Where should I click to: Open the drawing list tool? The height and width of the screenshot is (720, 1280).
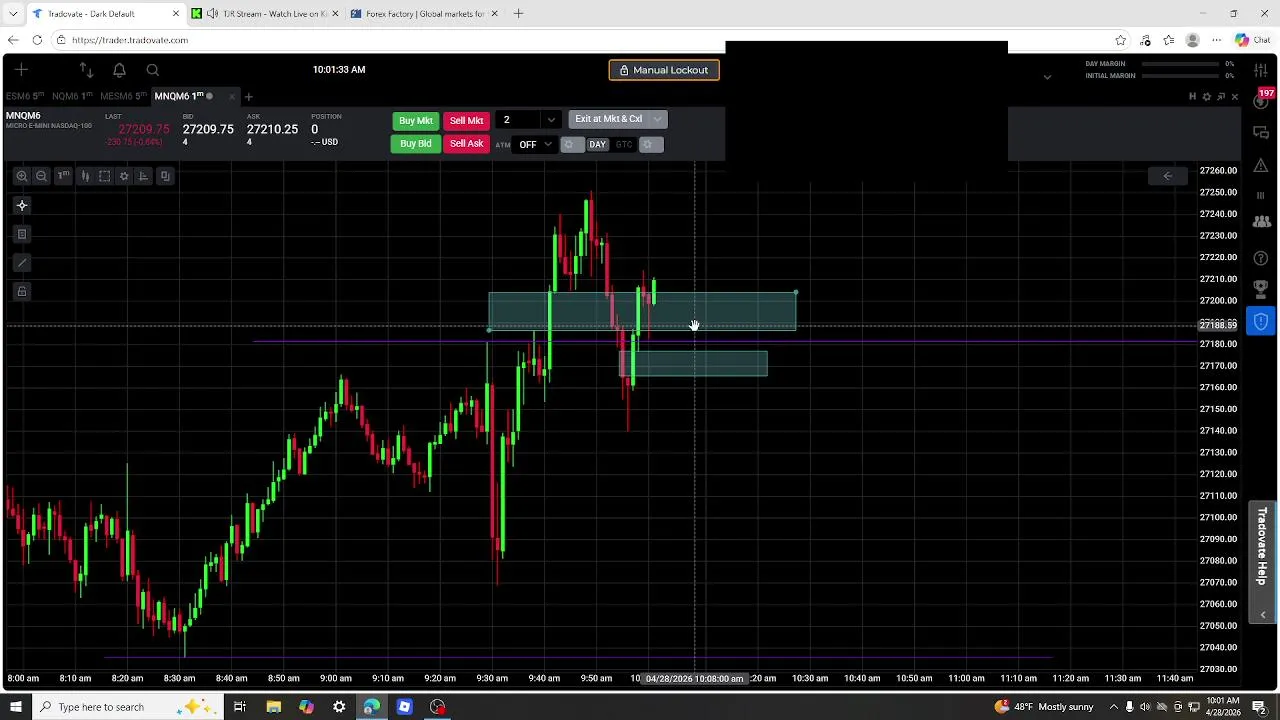pyautogui.click(x=22, y=234)
